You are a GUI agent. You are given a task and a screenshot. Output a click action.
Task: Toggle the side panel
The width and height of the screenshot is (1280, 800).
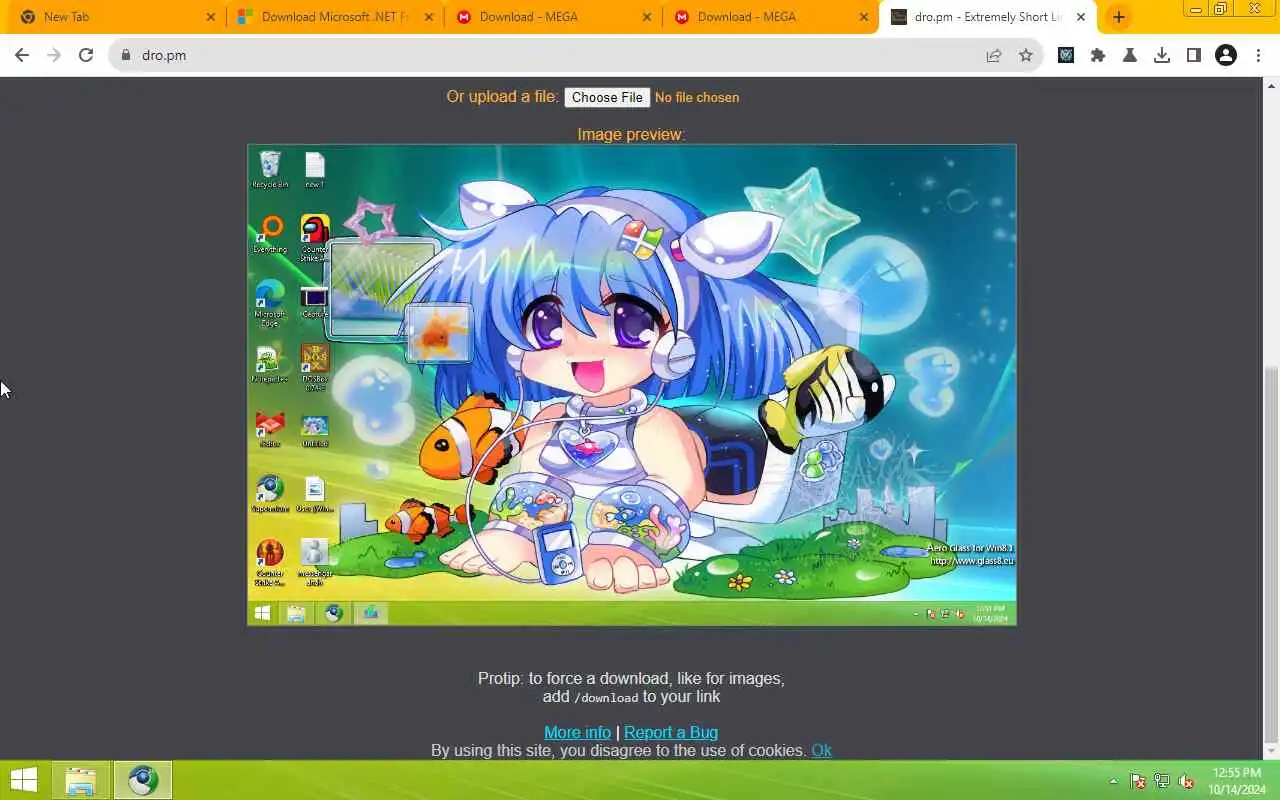coord(1194,56)
